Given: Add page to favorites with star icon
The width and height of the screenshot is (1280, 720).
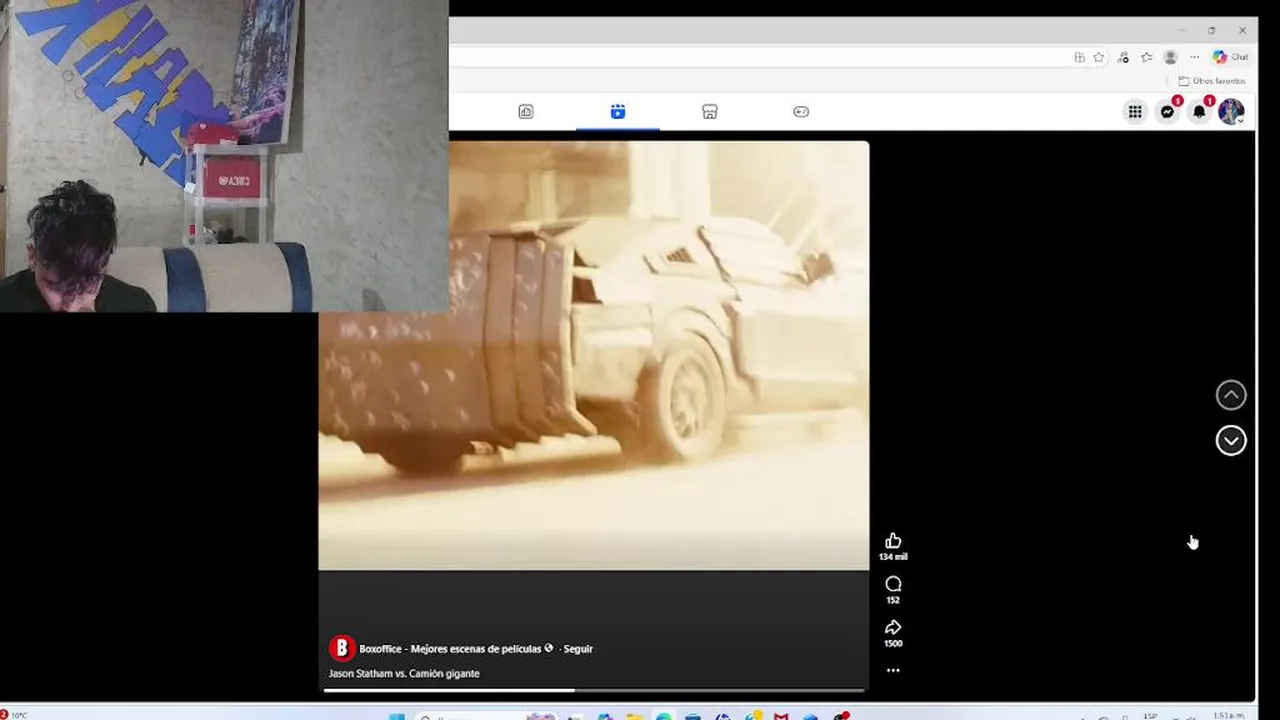Looking at the screenshot, I should (1098, 57).
